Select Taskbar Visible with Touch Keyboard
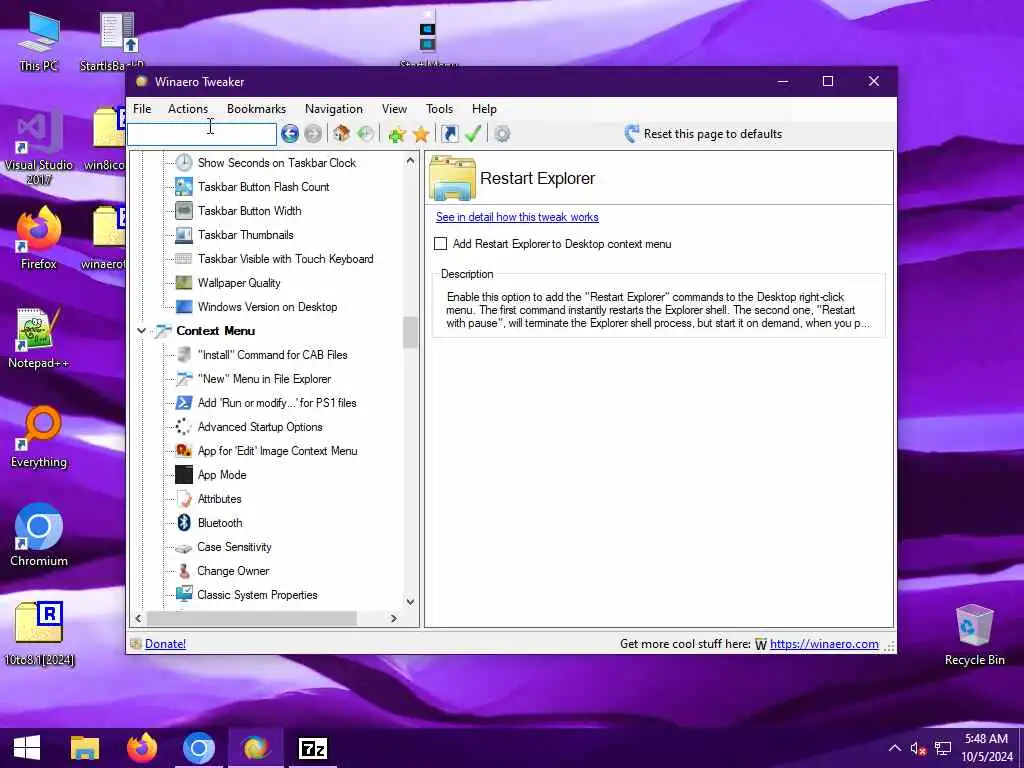The width and height of the screenshot is (1024, 768). point(285,259)
